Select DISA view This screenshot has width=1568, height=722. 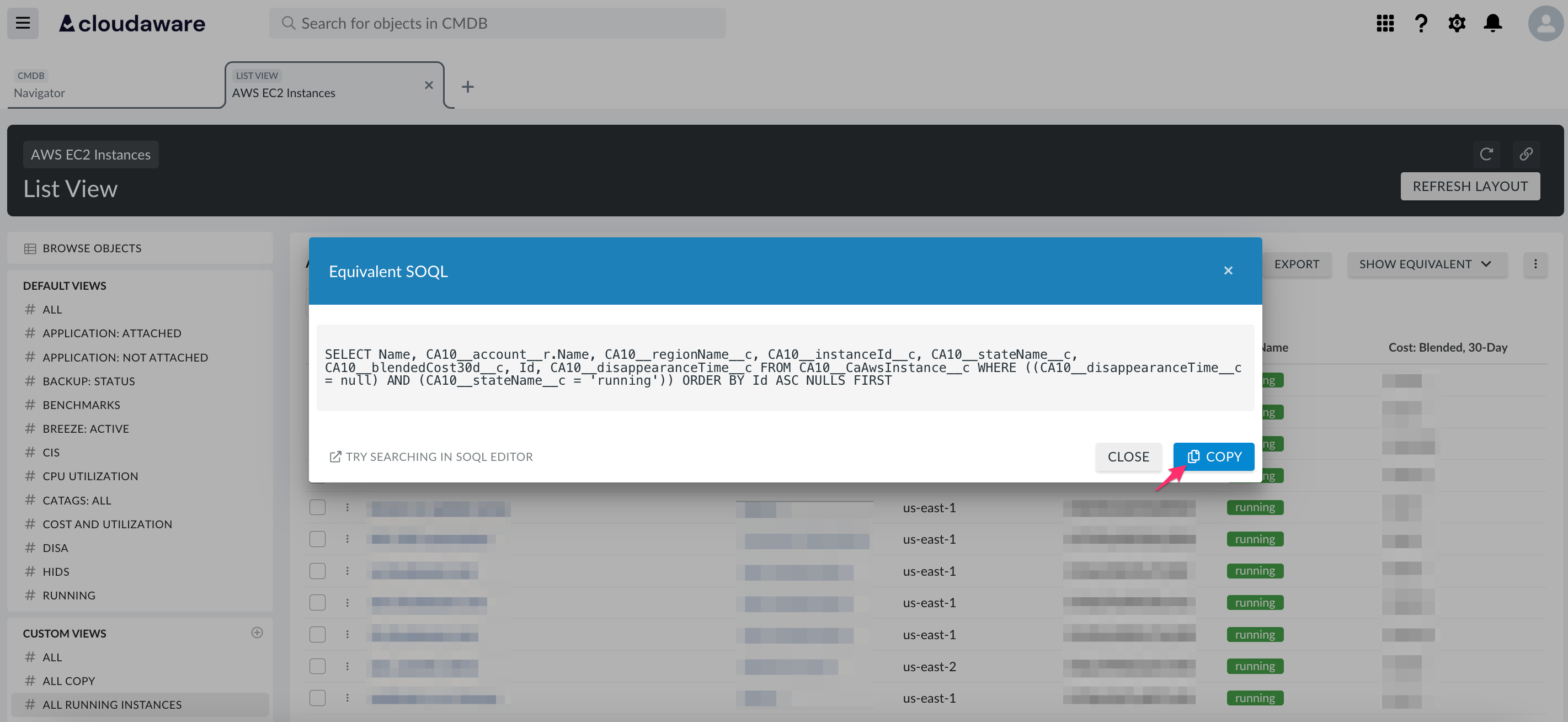point(55,548)
